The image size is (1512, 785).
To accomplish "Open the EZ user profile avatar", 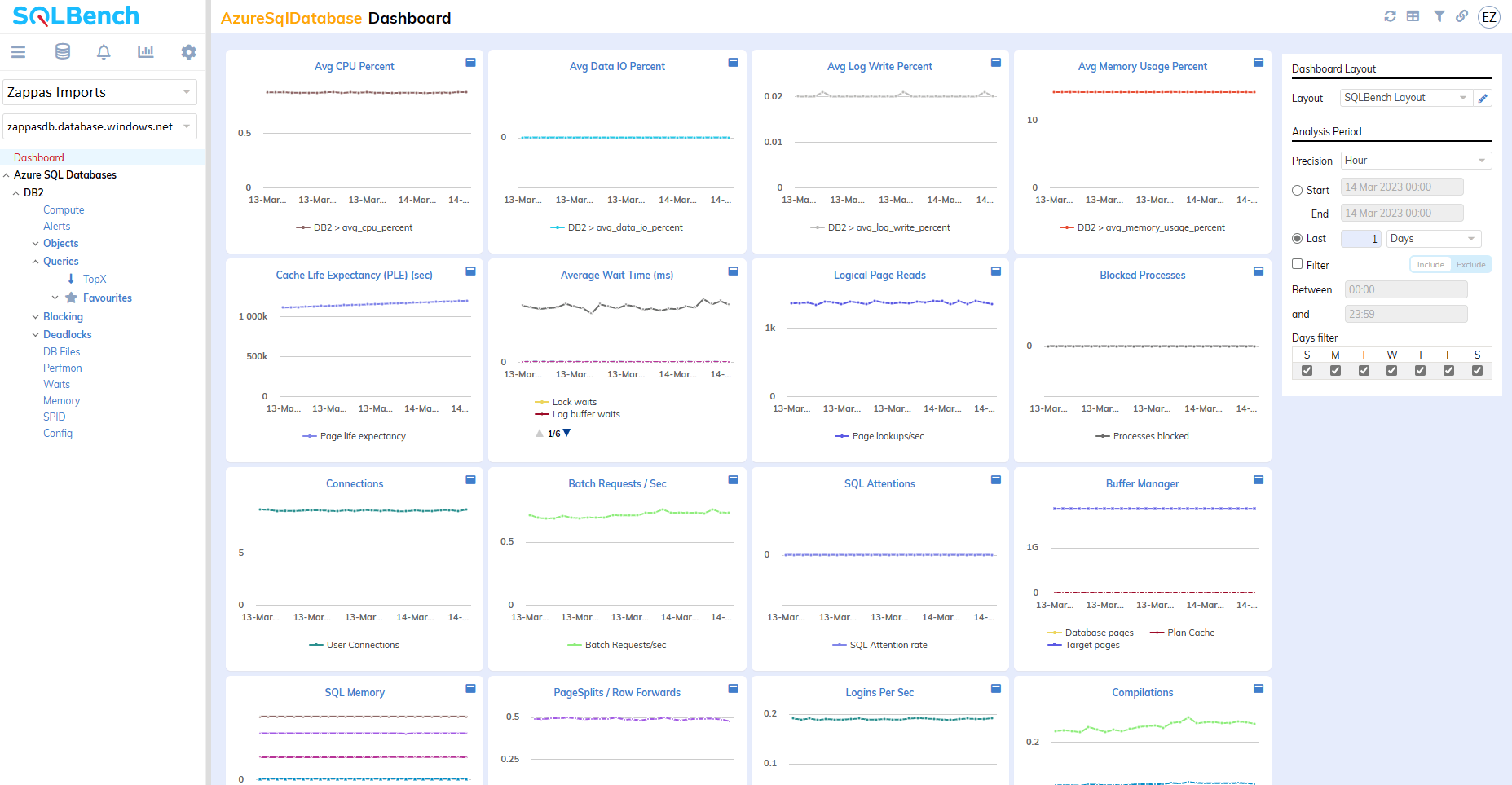I will 1489,17.
